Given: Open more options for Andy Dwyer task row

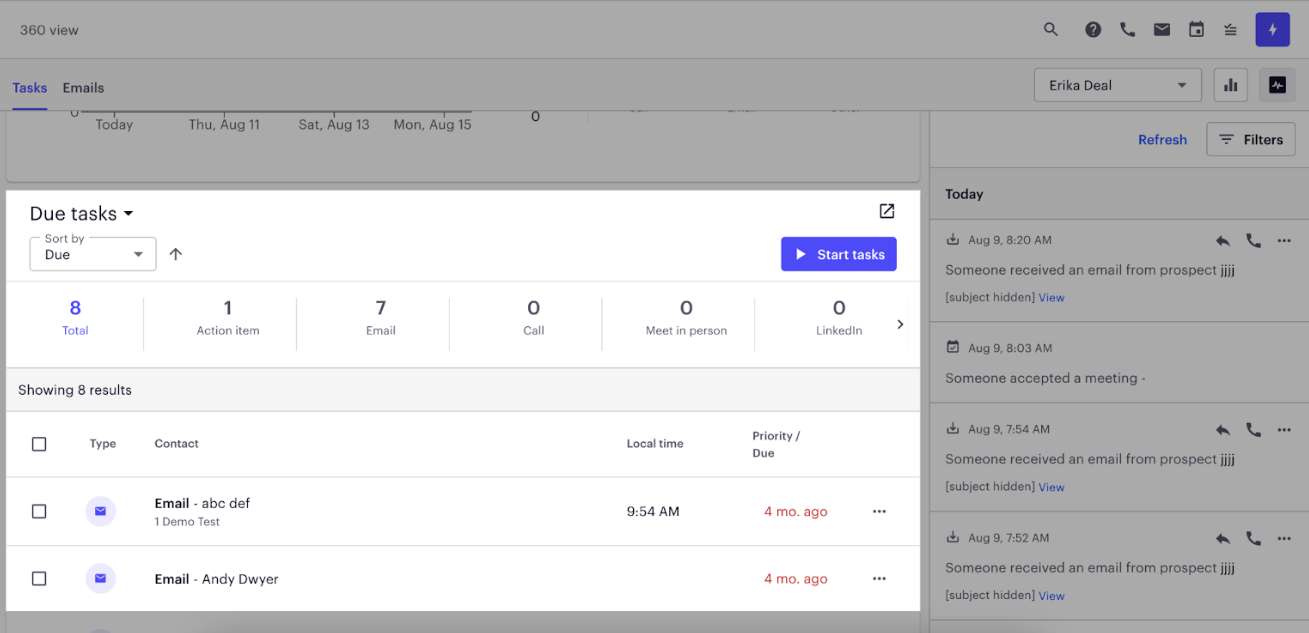Looking at the screenshot, I should coord(879,578).
